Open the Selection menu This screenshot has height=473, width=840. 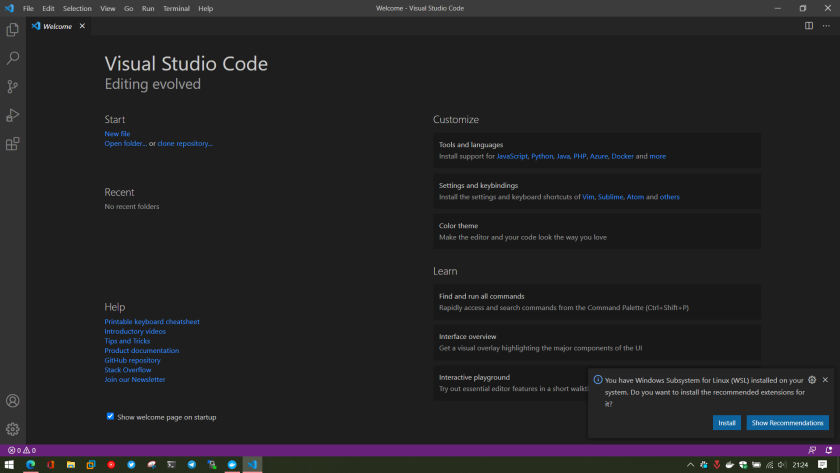[x=77, y=8]
